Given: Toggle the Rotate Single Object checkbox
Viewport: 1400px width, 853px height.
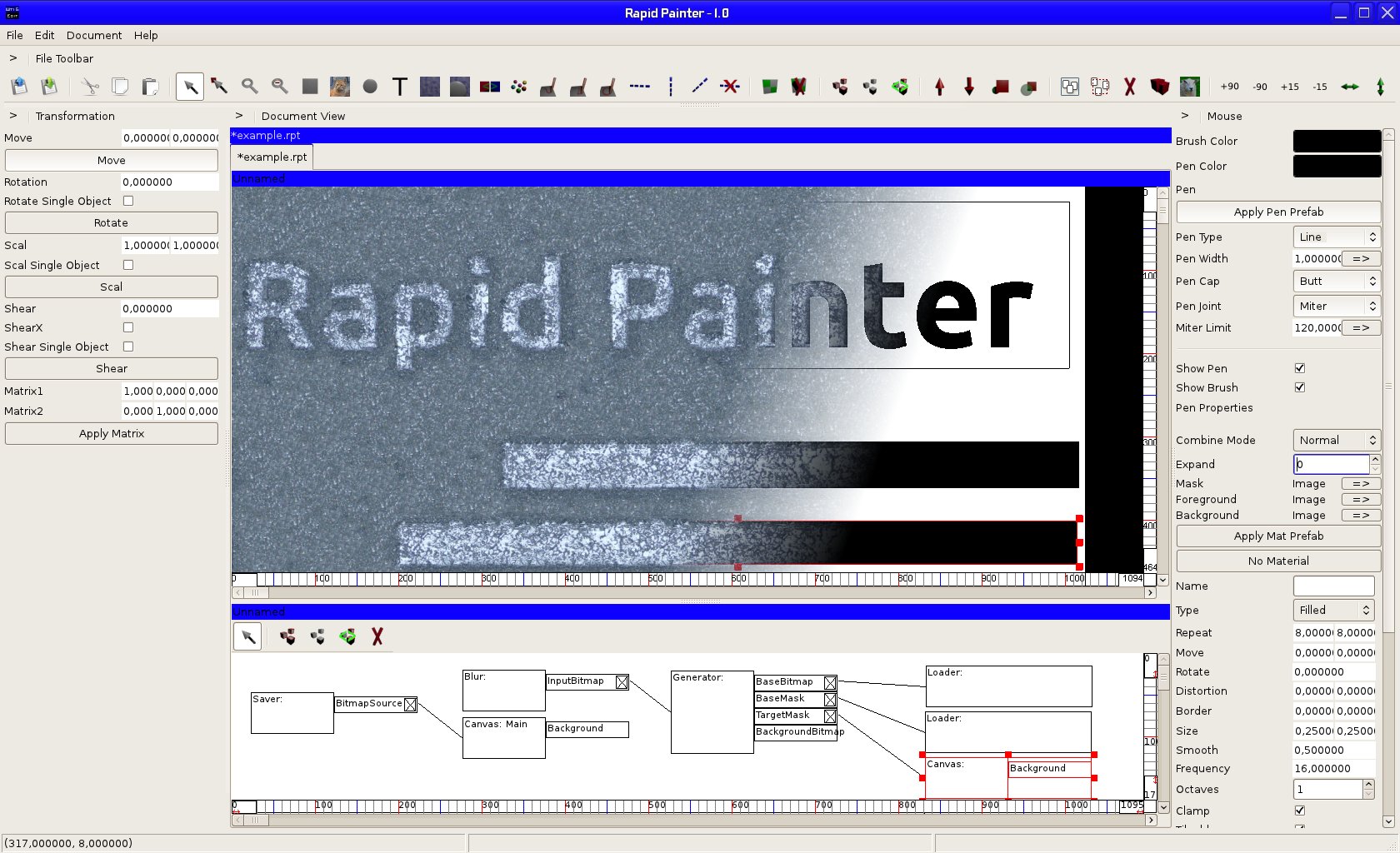Looking at the screenshot, I should [127, 201].
